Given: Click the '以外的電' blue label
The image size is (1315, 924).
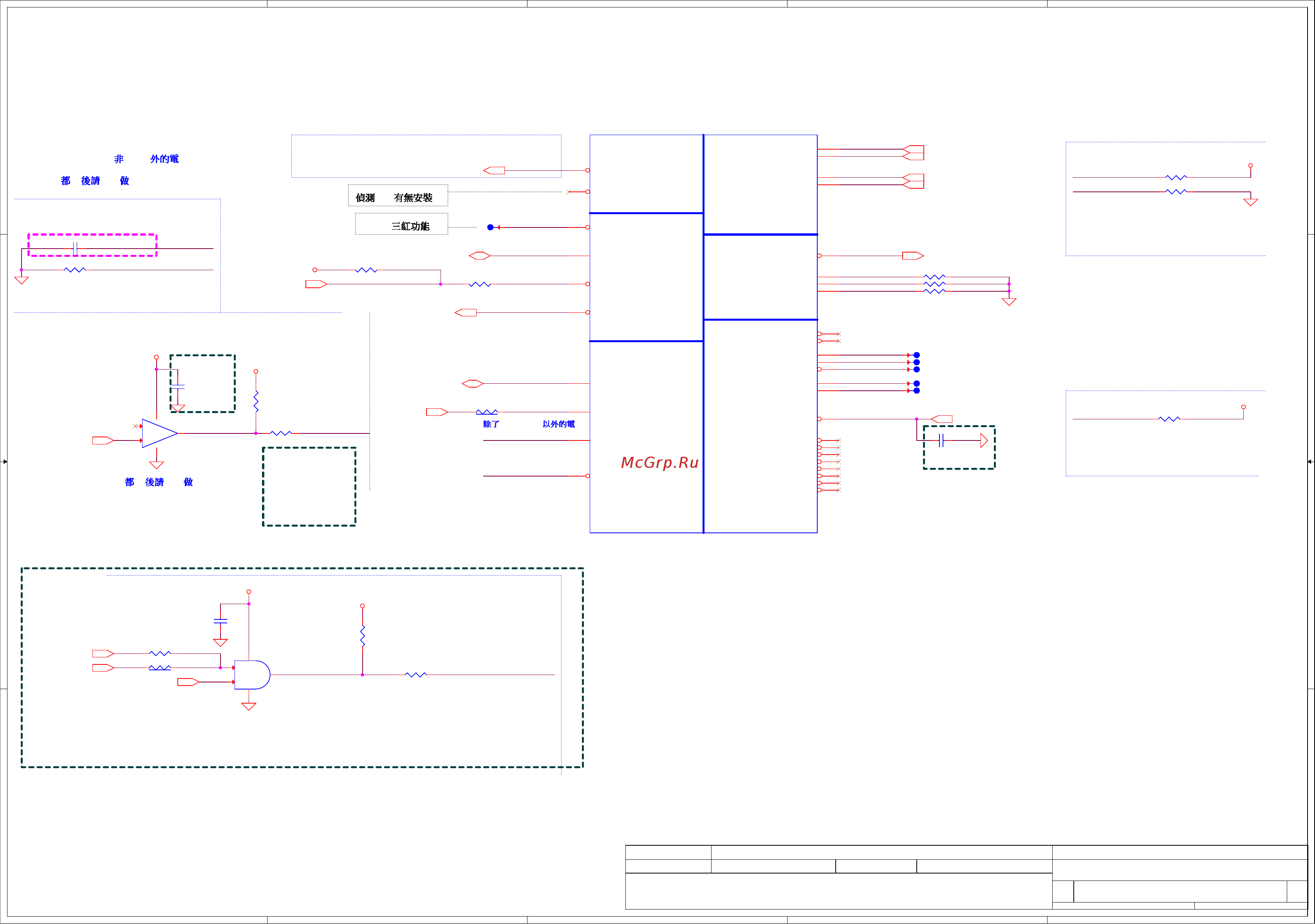Looking at the screenshot, I should pos(558,424).
